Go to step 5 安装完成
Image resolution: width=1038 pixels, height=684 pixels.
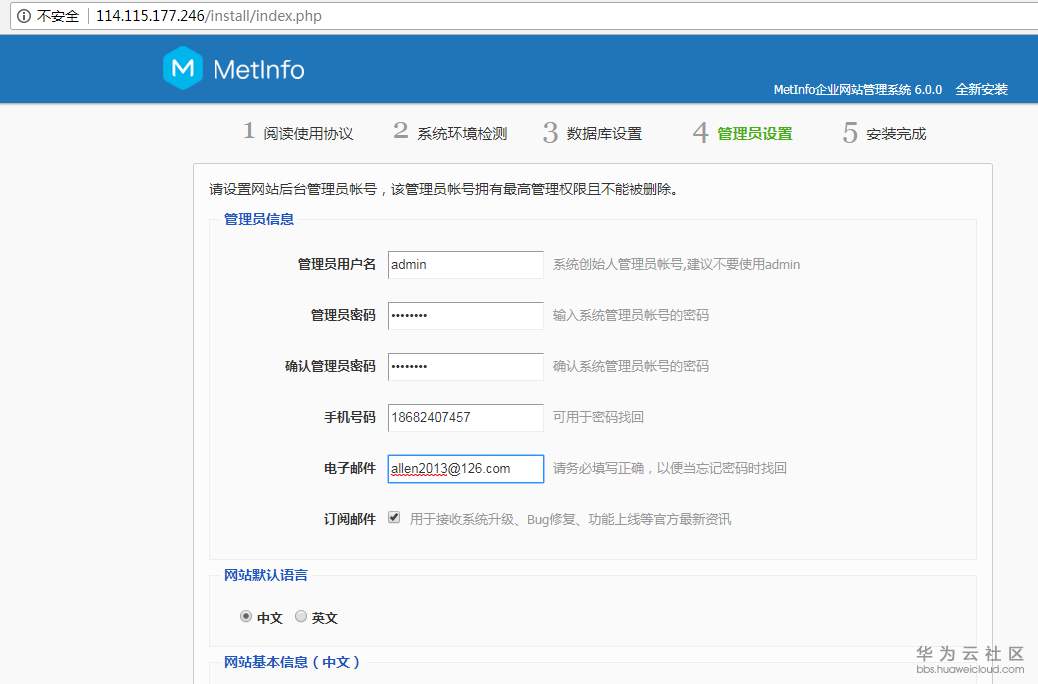884,132
